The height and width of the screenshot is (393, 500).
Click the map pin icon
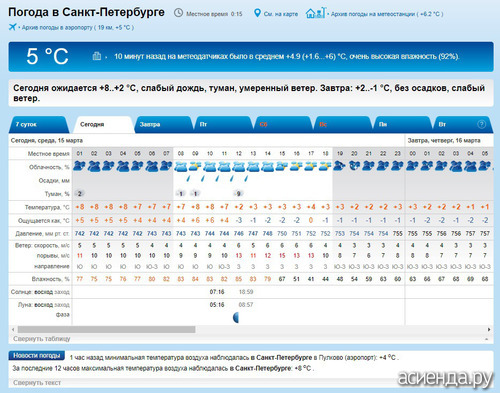[257, 13]
